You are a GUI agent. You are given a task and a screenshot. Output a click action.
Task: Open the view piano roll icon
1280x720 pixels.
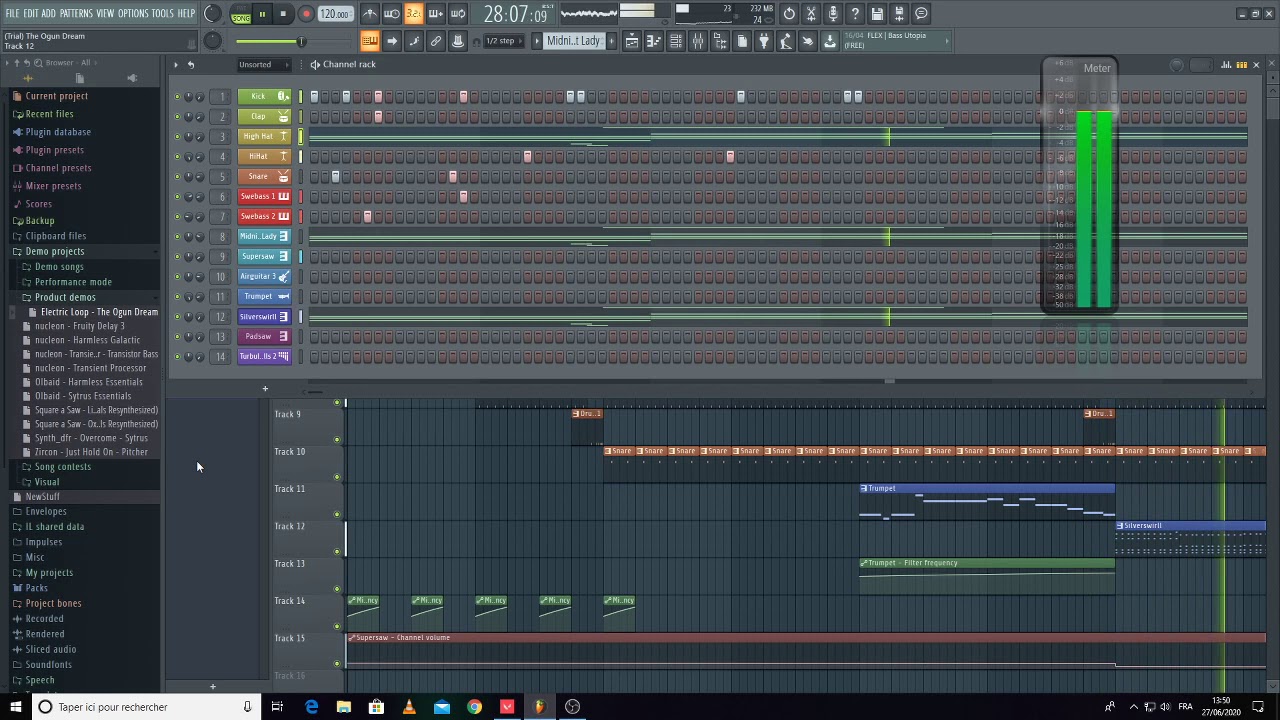point(654,41)
